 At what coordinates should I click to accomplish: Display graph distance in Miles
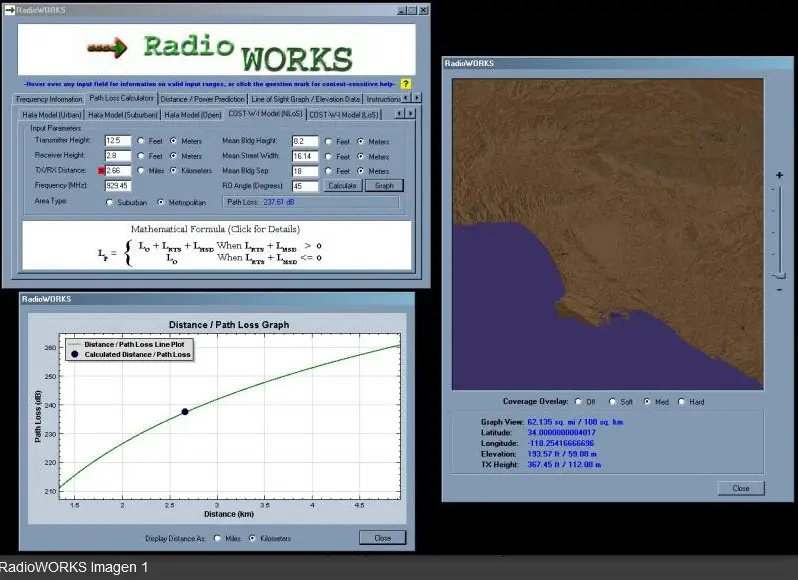[x=218, y=538]
